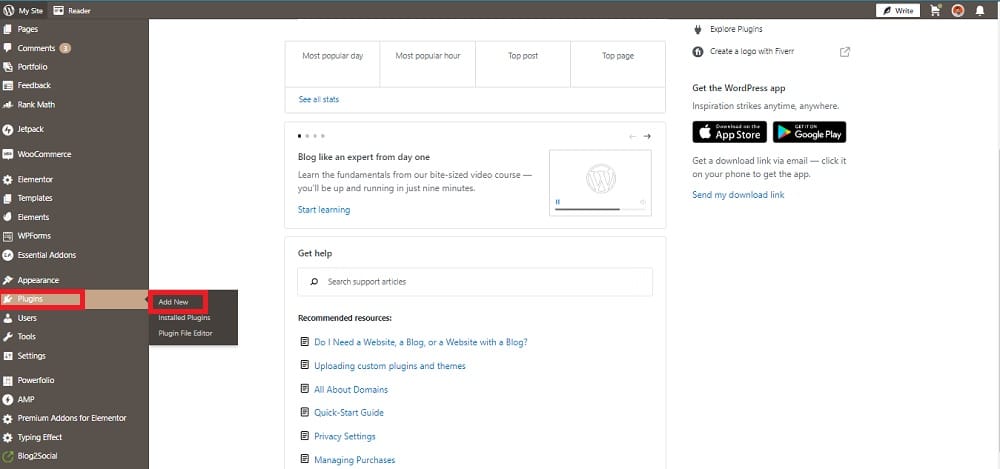Viewport: 1000px width, 469px height.
Task: Open Quick-Start Guide article
Action: 349,413
